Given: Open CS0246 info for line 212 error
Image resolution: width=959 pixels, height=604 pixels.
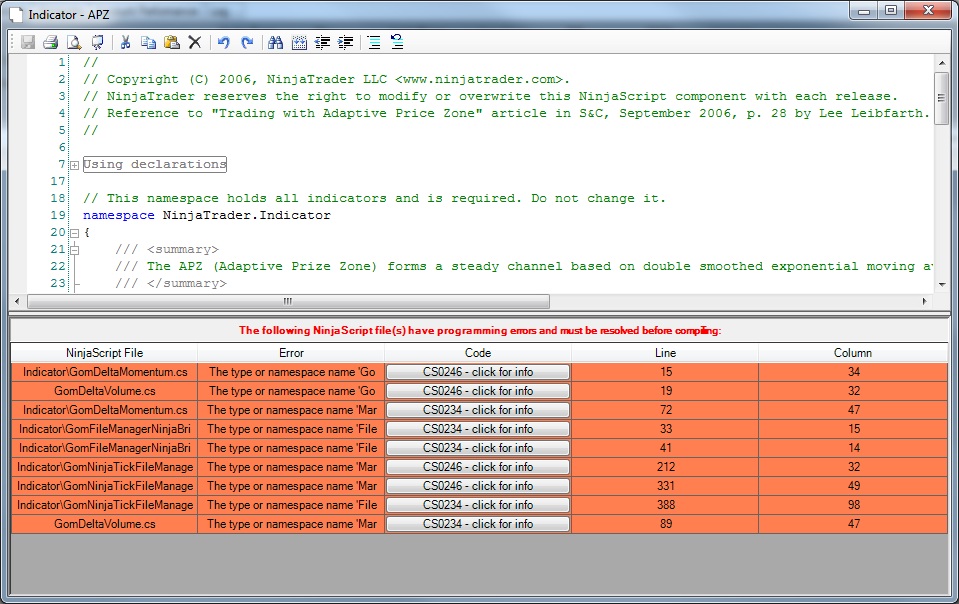Looking at the screenshot, I should click(478, 466).
